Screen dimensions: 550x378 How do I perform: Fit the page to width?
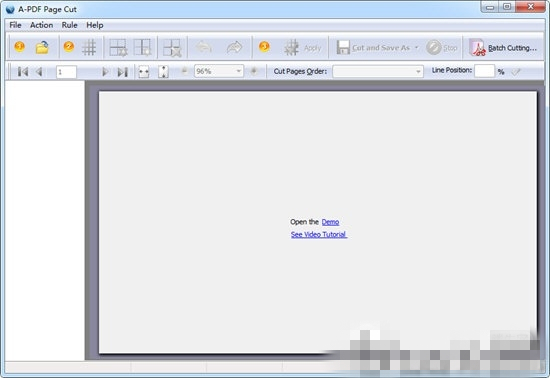143,72
